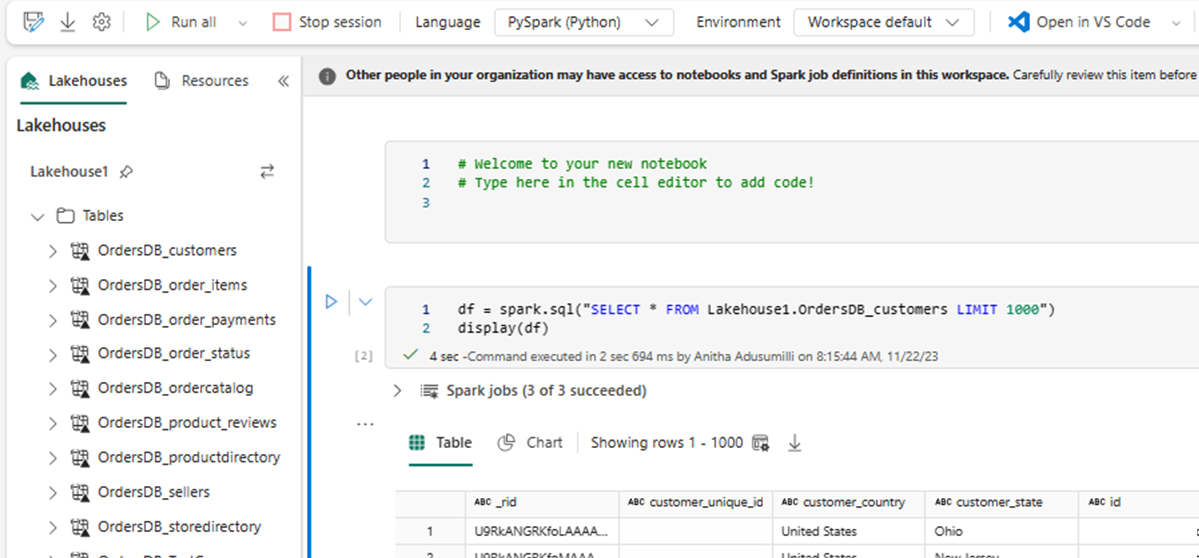Click the customer_country column header
The width and height of the screenshot is (1199, 558).
click(x=850, y=502)
